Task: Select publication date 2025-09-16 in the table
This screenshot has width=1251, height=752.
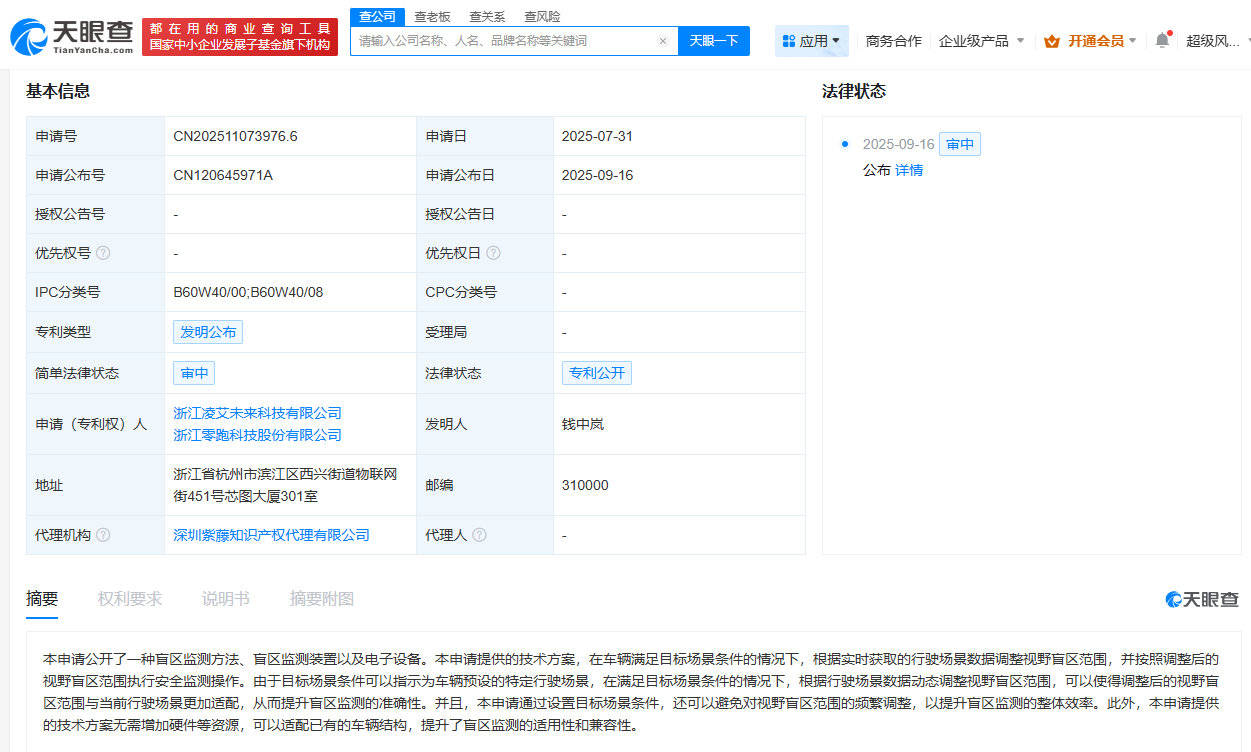Action: click(x=597, y=175)
